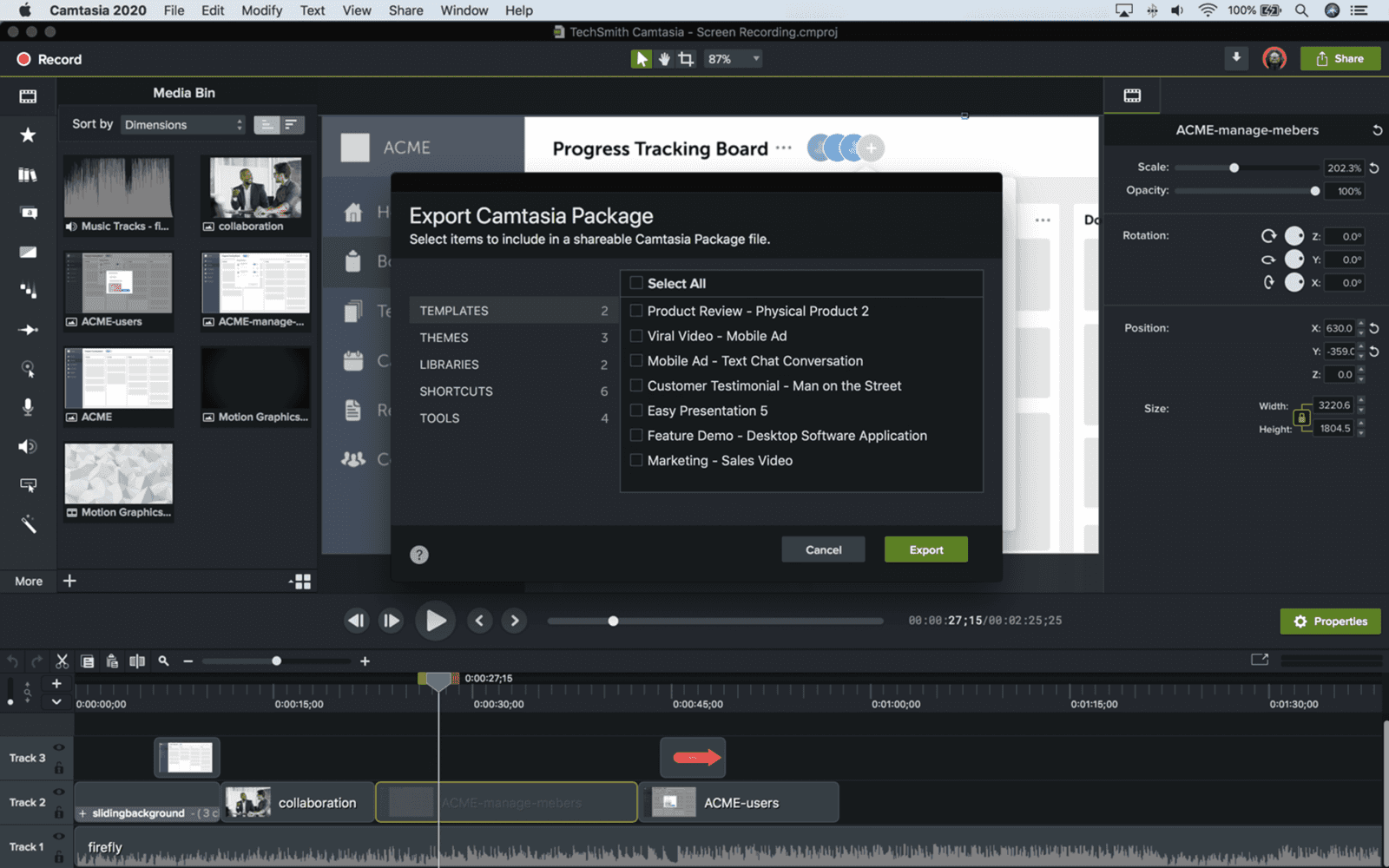Screen dimensions: 1389x868
Task: Click the main Play button
Action: 435,621
